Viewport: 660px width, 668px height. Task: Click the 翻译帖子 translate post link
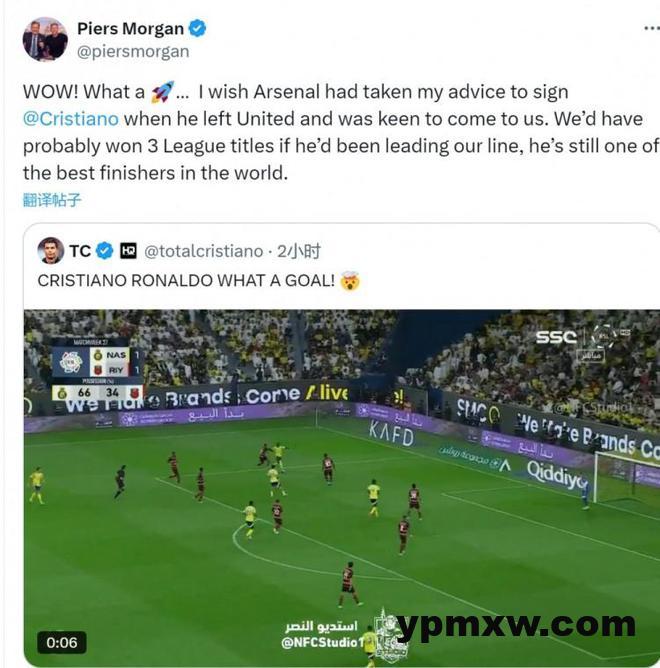coord(52,200)
